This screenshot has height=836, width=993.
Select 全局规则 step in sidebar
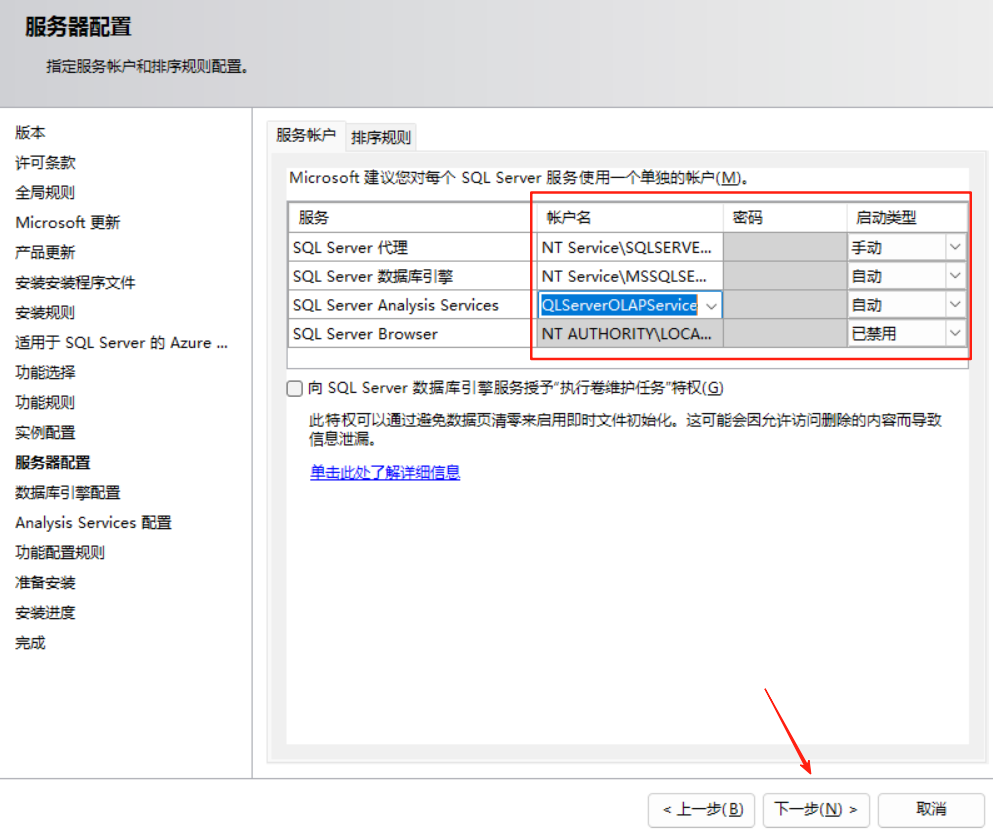tap(45, 193)
